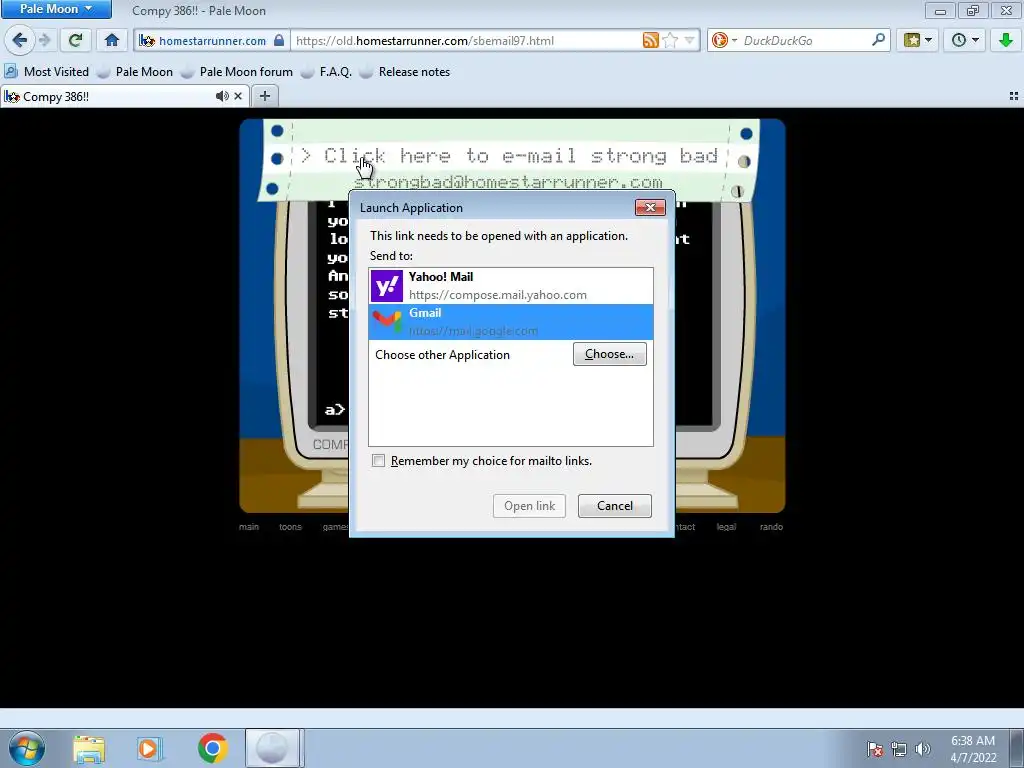
Task: Open Windows Explorer from the taskbar
Action: tap(89, 748)
